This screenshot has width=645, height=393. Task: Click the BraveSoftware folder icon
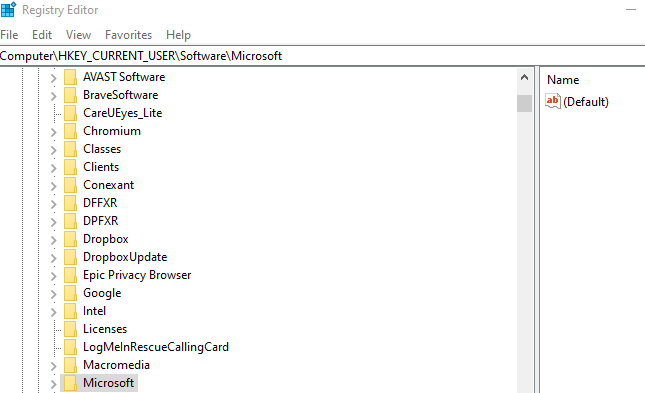point(70,95)
